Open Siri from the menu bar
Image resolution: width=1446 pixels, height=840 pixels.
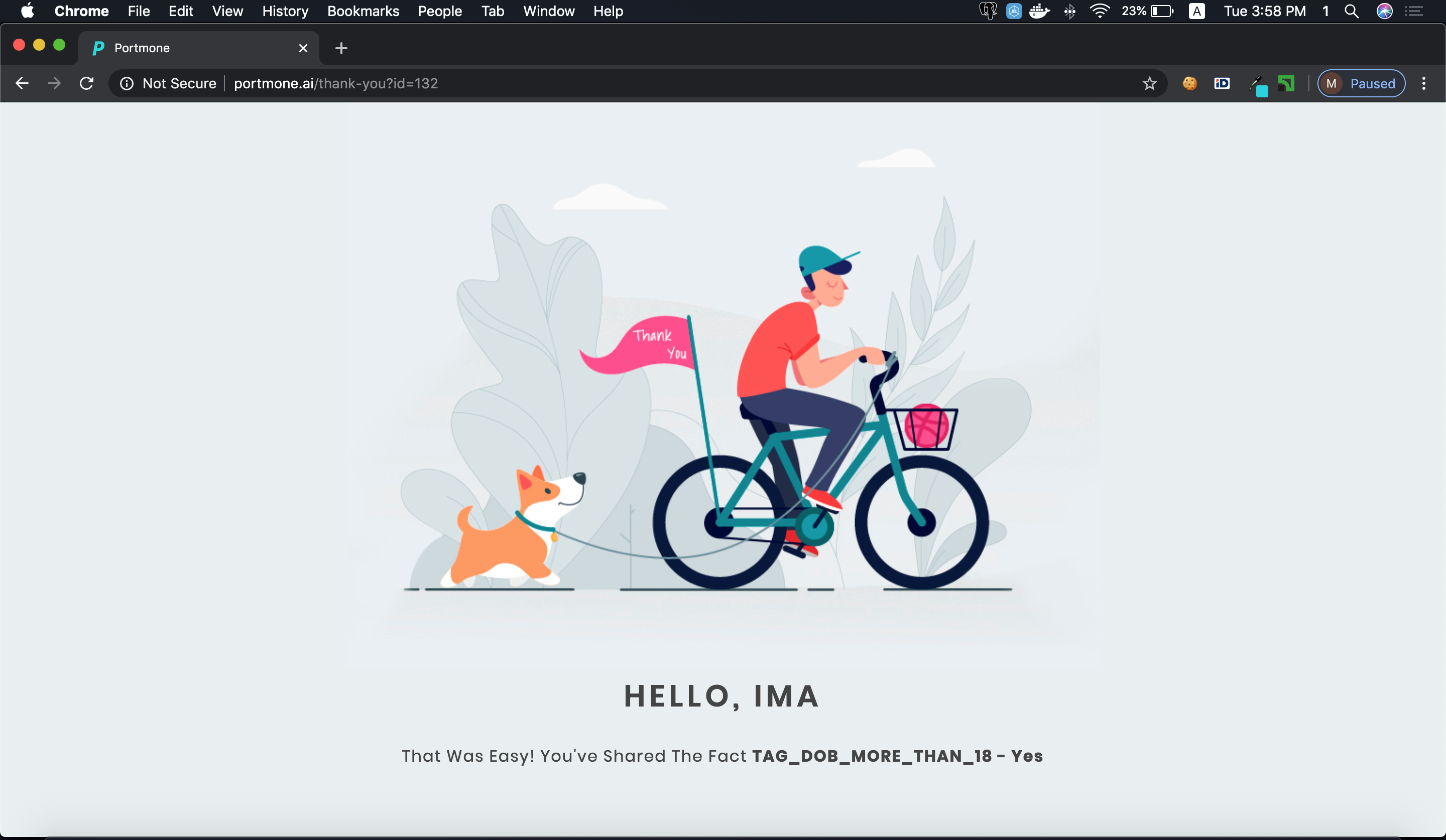pos(1384,11)
